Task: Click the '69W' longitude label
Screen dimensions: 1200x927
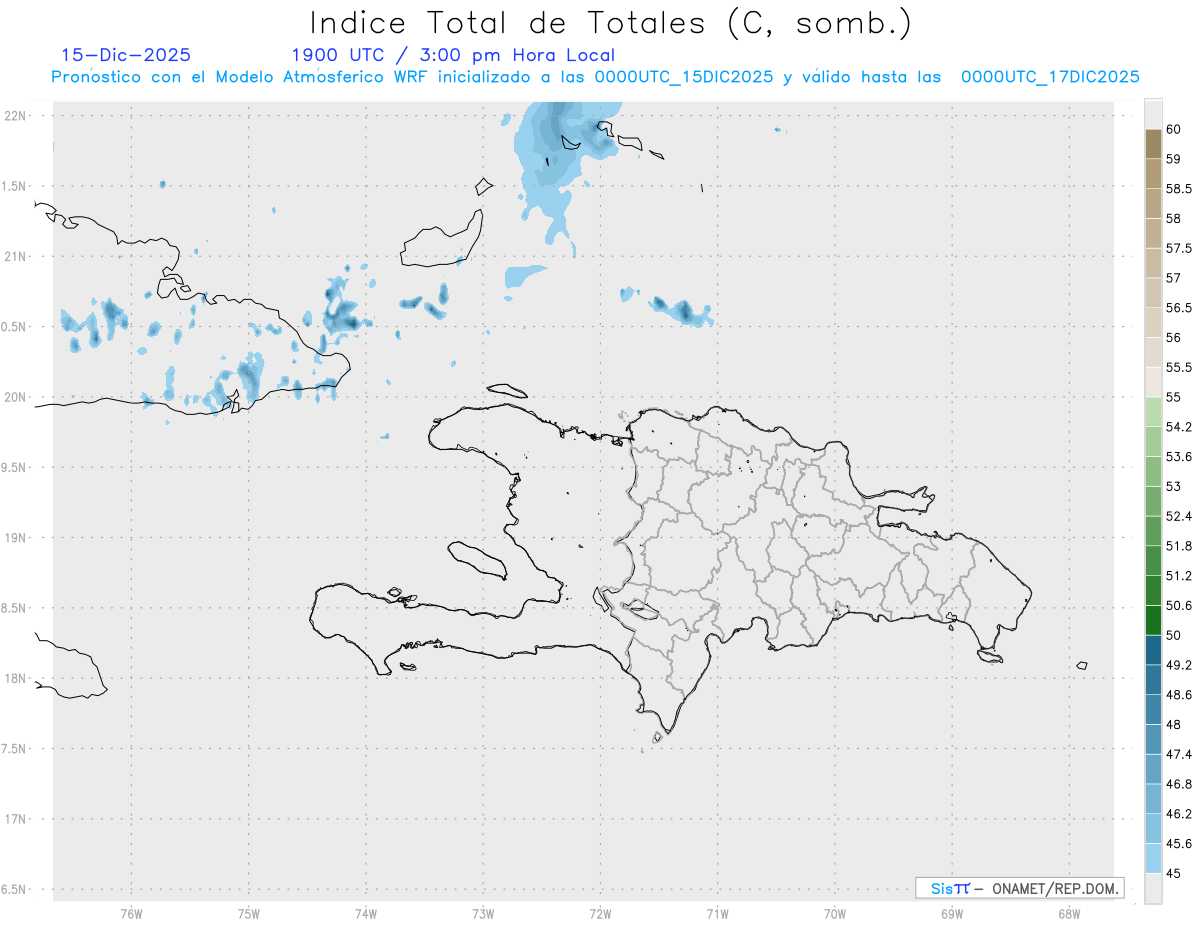Action: (x=952, y=913)
